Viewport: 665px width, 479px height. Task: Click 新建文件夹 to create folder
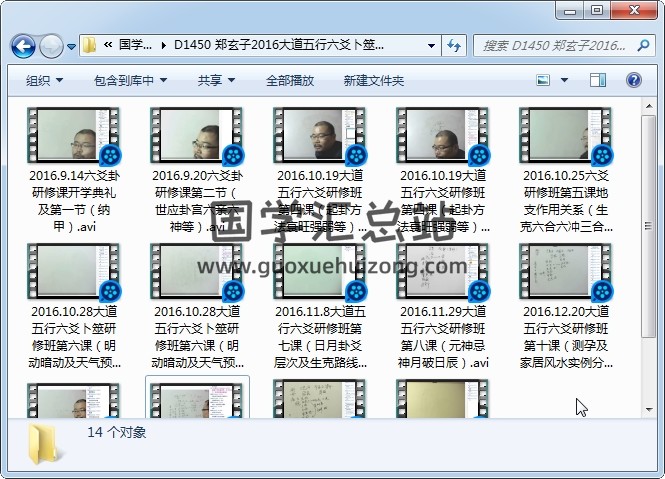pyautogui.click(x=374, y=80)
